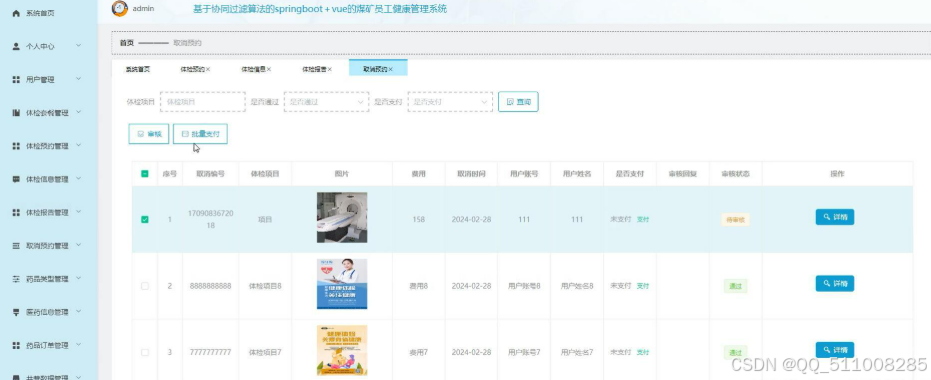Open the 是否支付 dropdown filter
This screenshot has width=931, height=380.
click(x=450, y=102)
